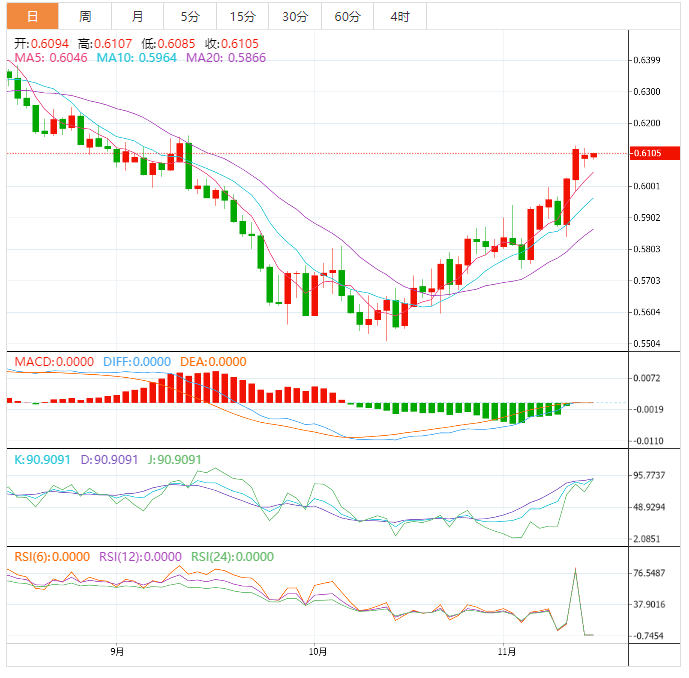The height and width of the screenshot is (678, 689).
Task: Open the 5分 timeframe tab
Action: [190, 16]
